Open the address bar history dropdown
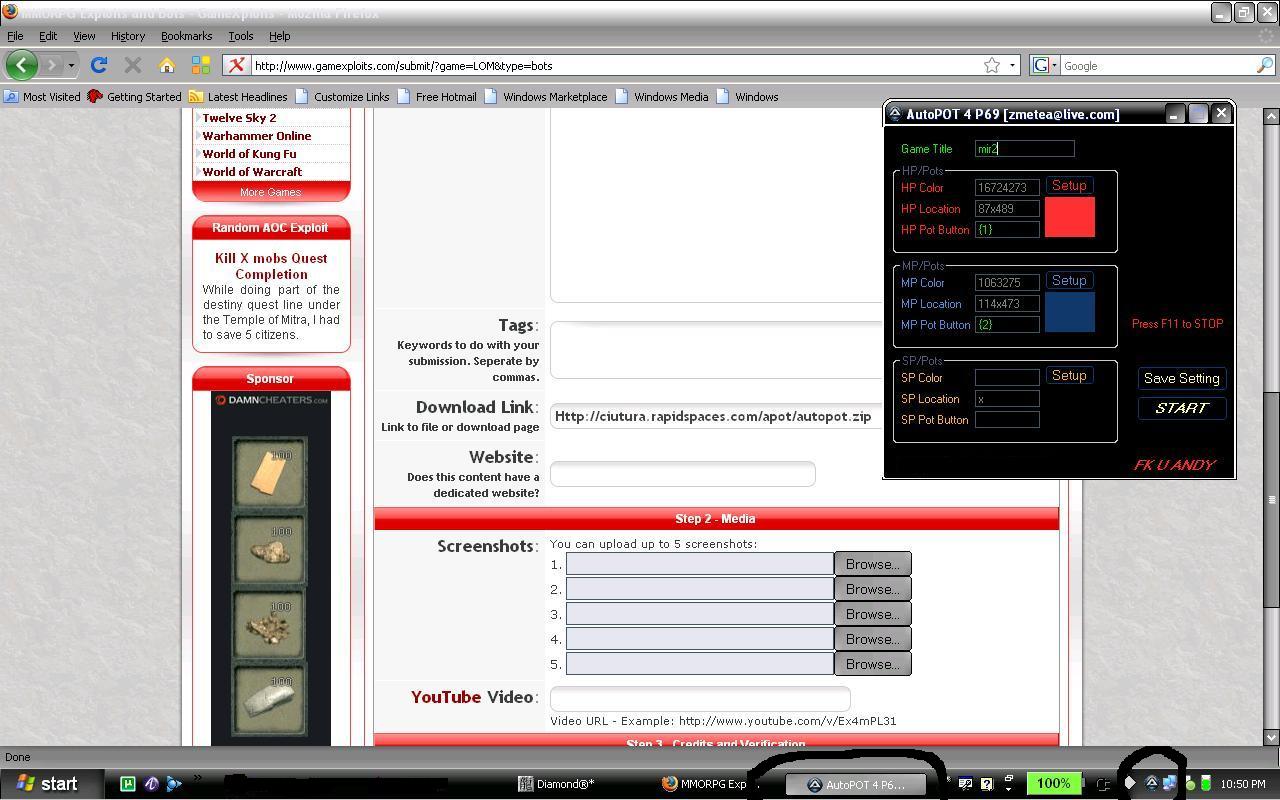 (1012, 65)
